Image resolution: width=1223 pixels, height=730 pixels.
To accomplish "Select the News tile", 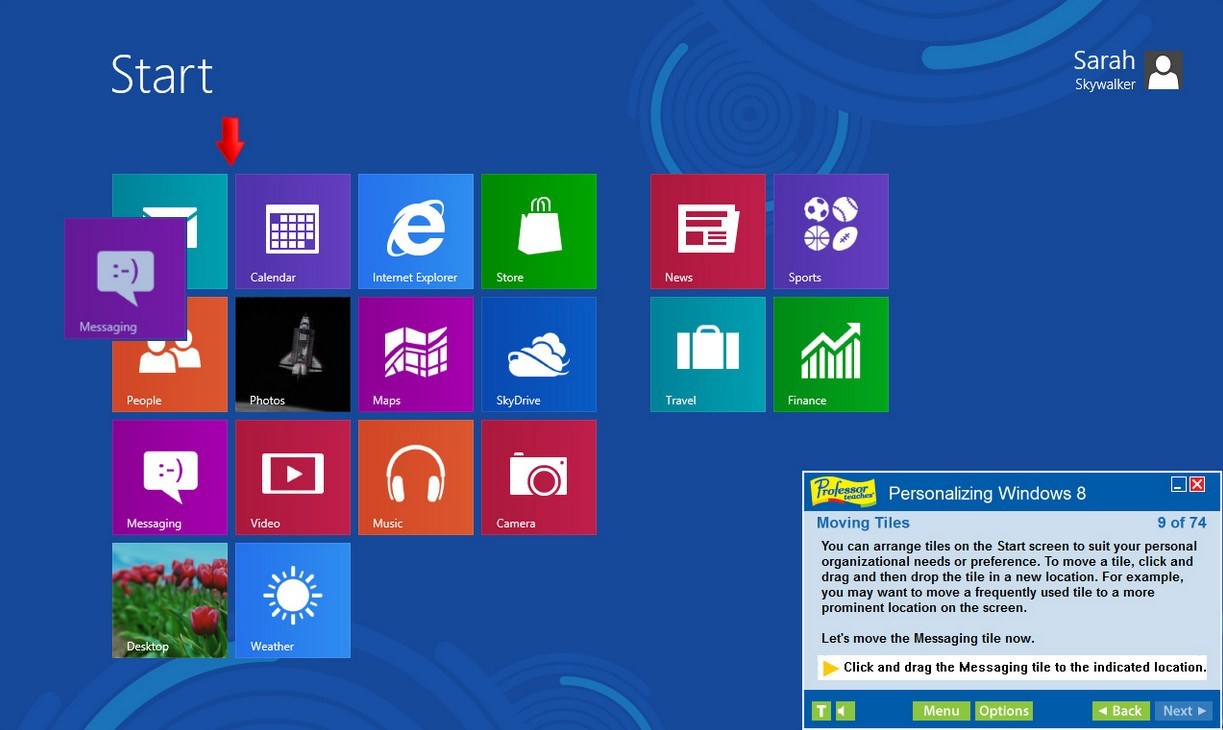I will (x=707, y=231).
